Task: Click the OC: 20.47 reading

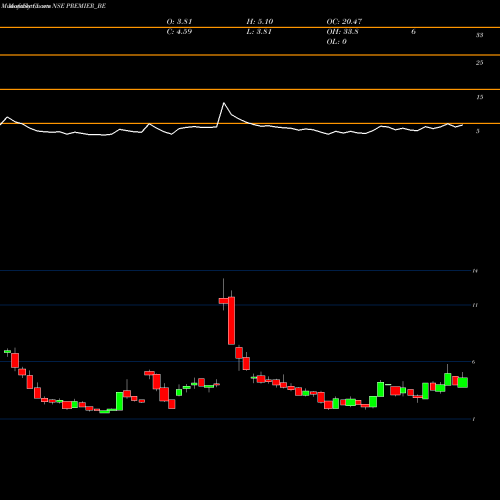Action: (344, 21)
